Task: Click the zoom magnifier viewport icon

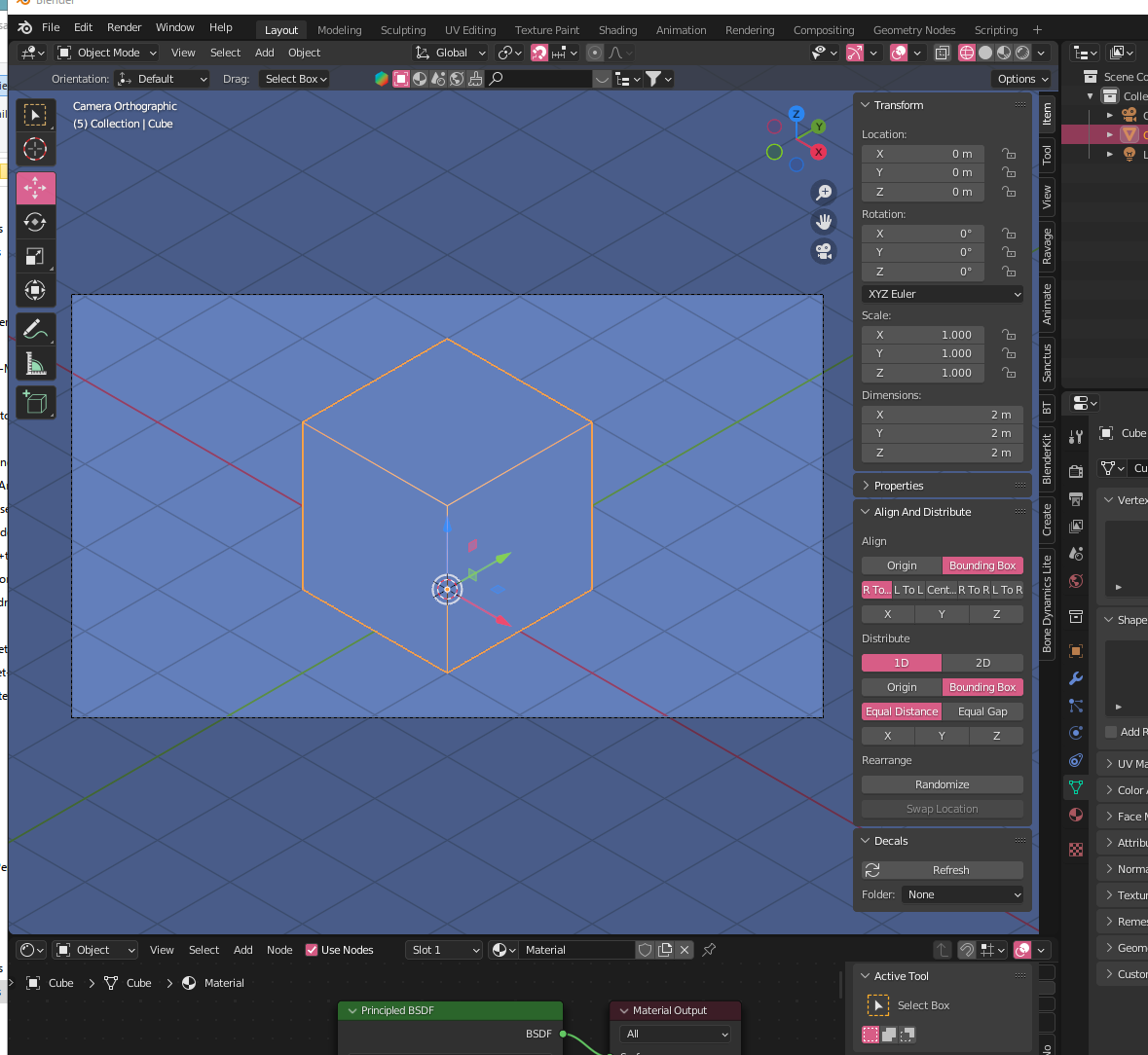Action: 824,193
